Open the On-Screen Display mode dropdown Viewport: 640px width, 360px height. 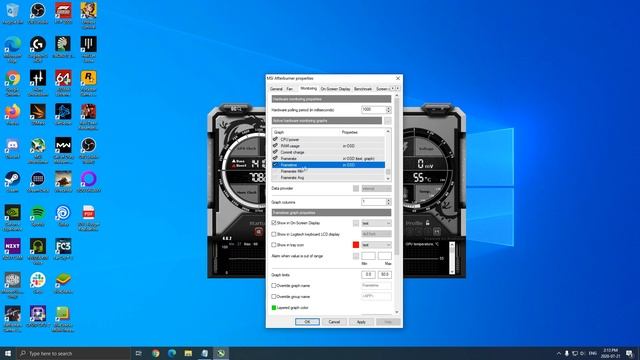pos(376,223)
